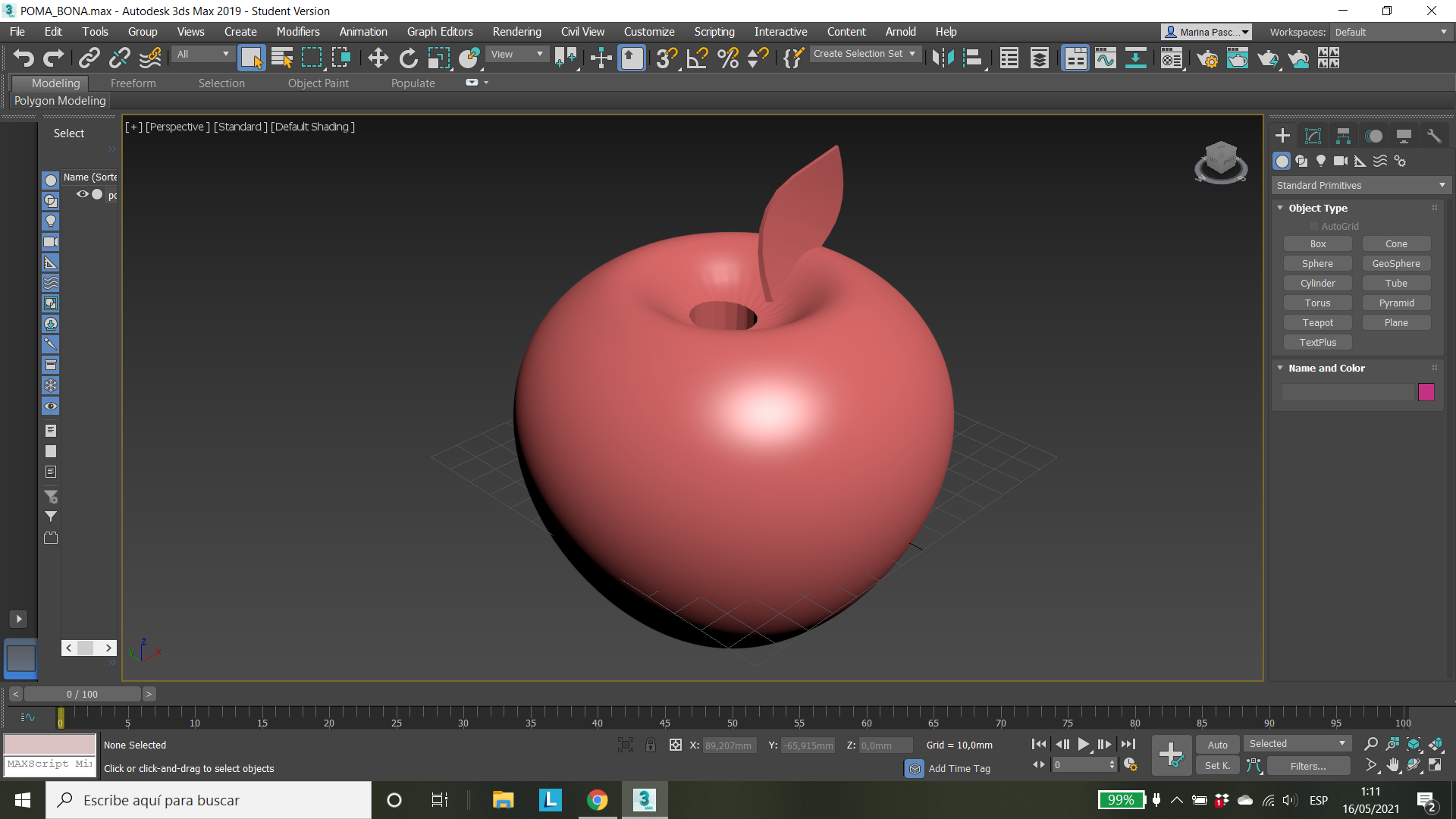Image resolution: width=1456 pixels, height=819 pixels.
Task: Click the pink MAXScript listener swatch
Action: [50, 744]
